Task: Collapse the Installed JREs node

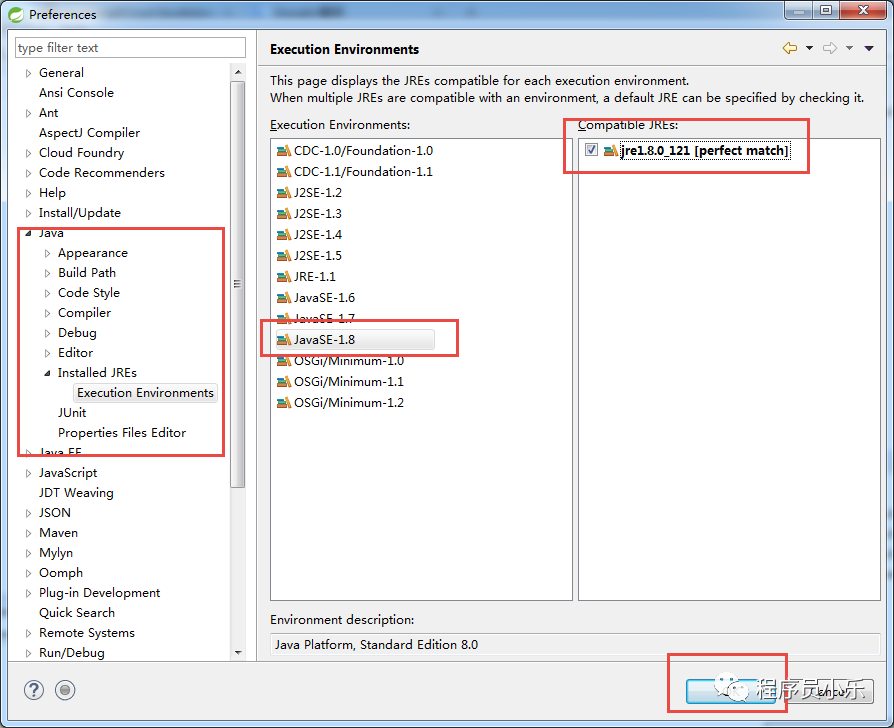Action: pyautogui.click(x=47, y=373)
